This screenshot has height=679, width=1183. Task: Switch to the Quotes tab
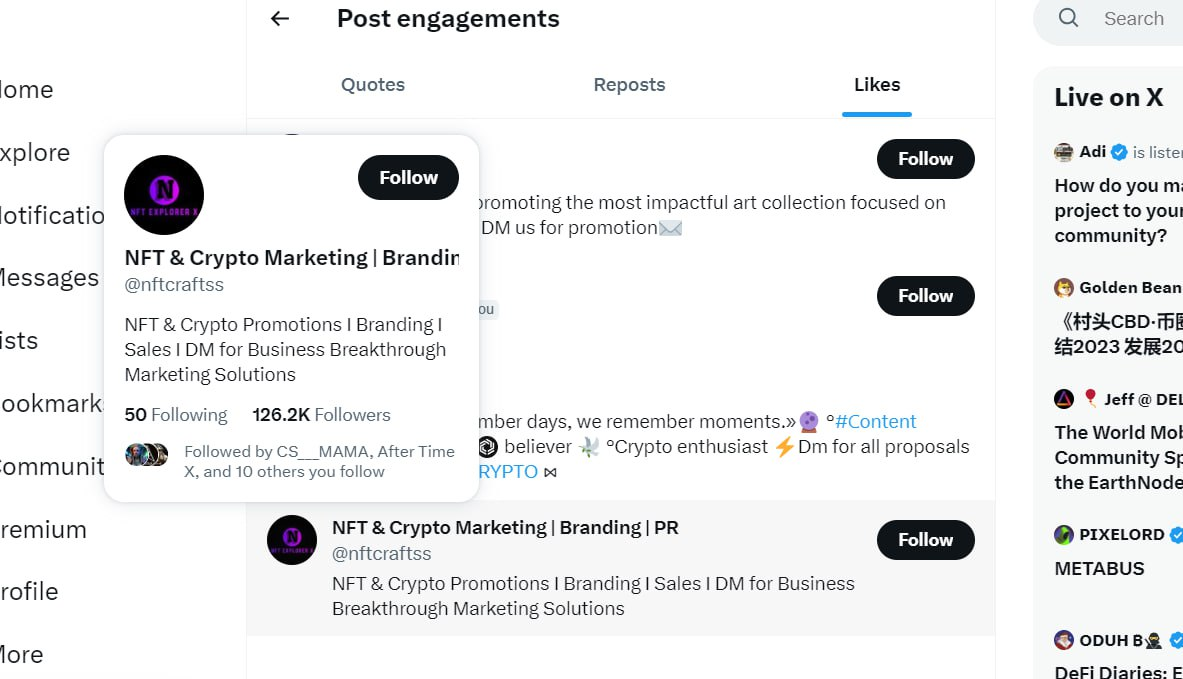pos(373,85)
